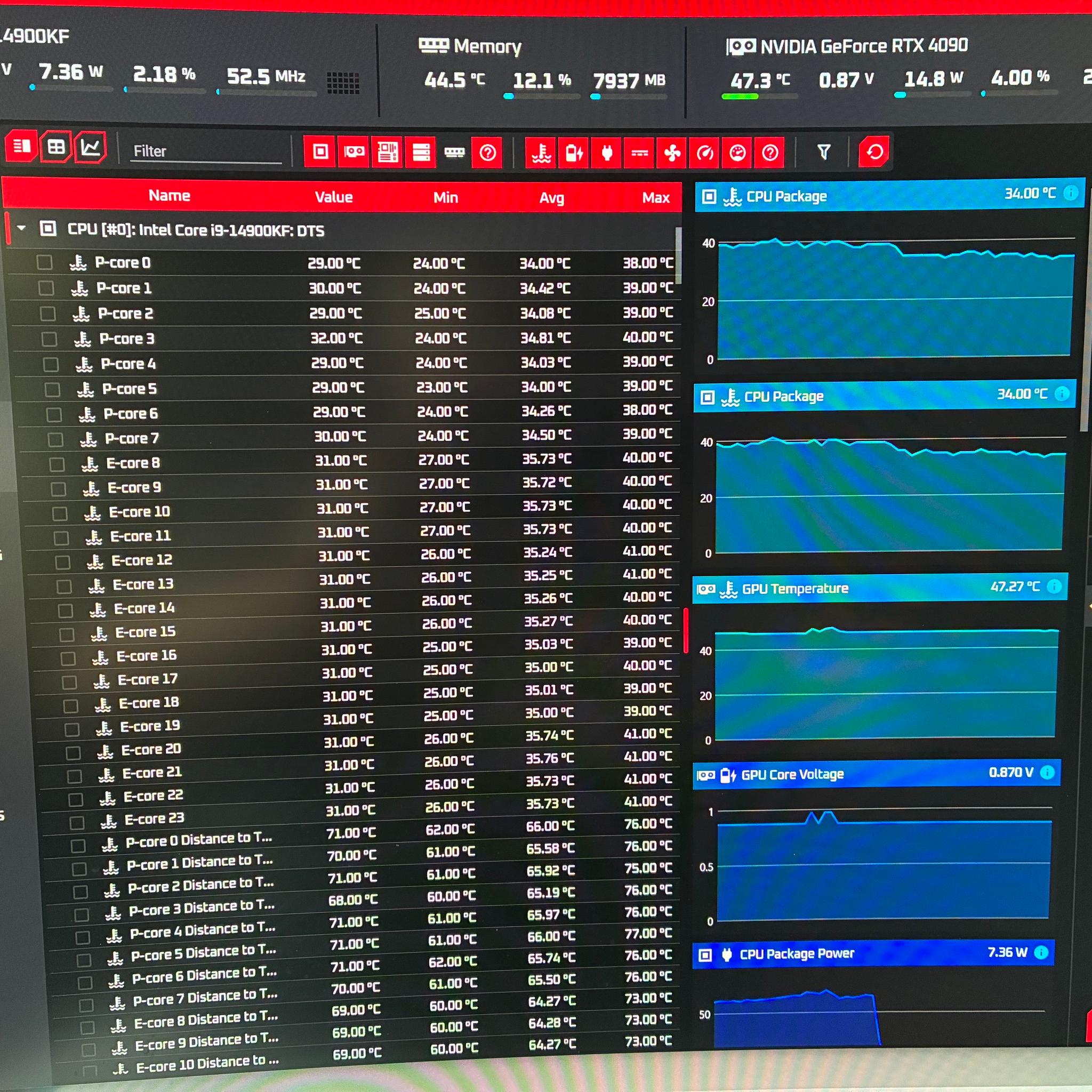
Task: Toggle the storage drive filter icon
Action: (421, 152)
